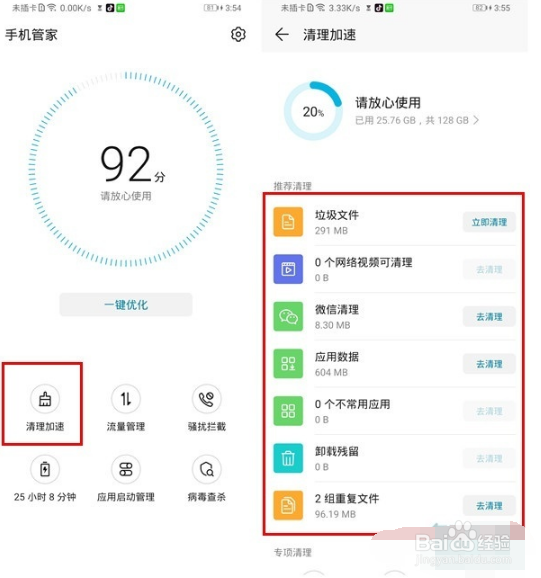The image size is (541, 578).
Task: Click the 一键优化 button
Action: pyautogui.click(x=126, y=304)
